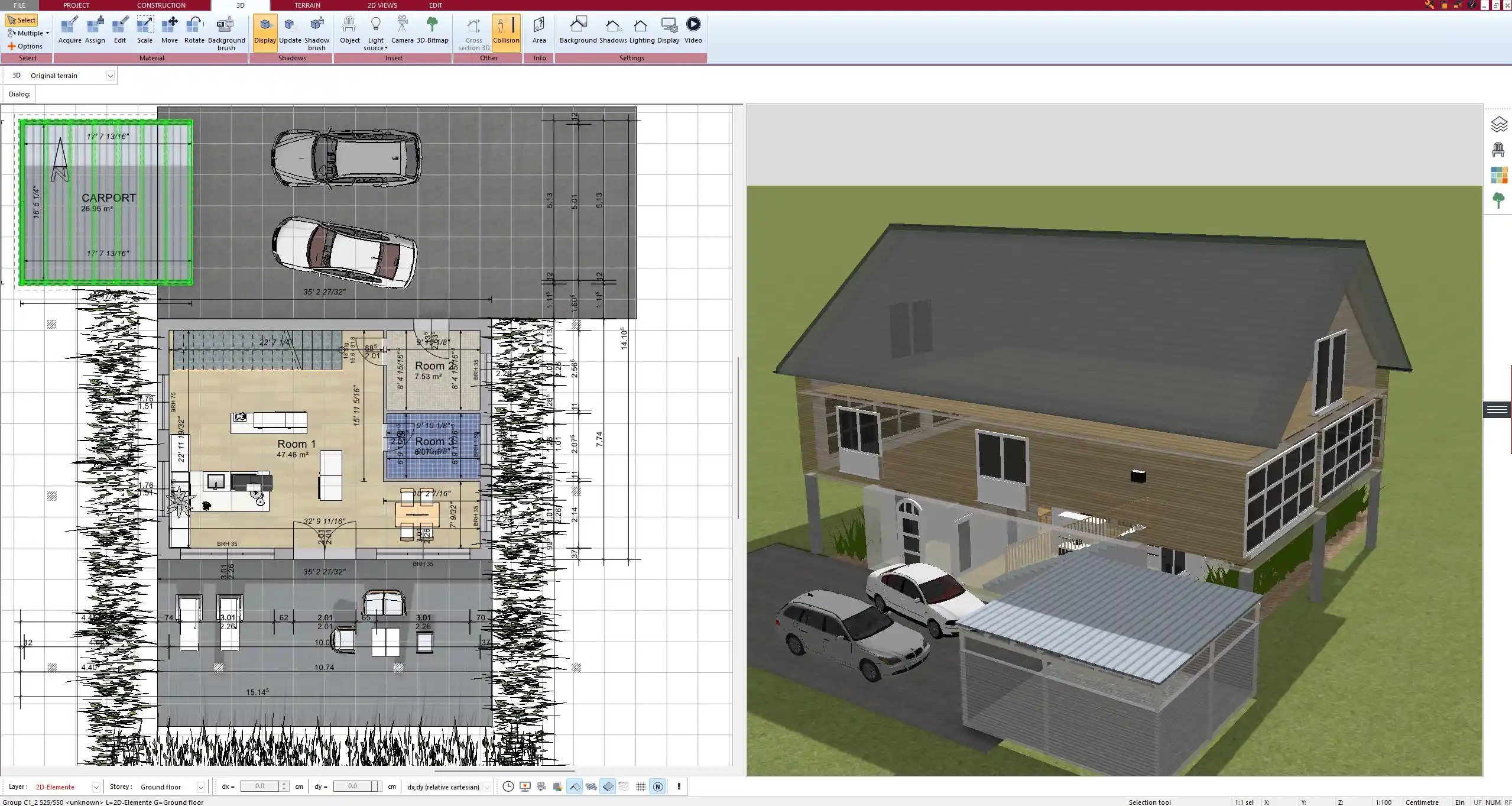
Task: Open the Storey Ground floor dropdown
Action: [201, 787]
